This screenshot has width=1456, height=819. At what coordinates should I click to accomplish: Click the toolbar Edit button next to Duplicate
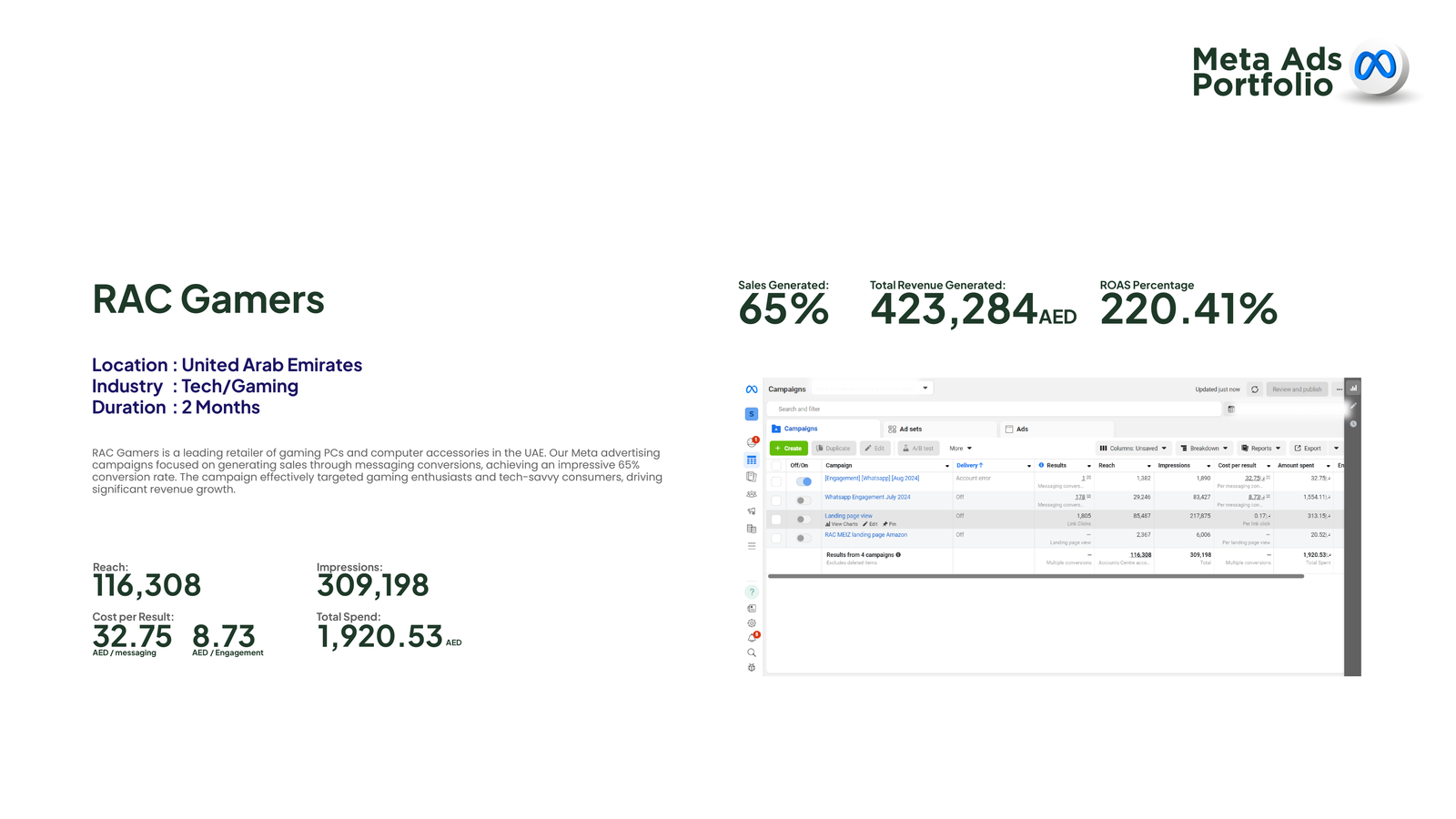(875, 449)
